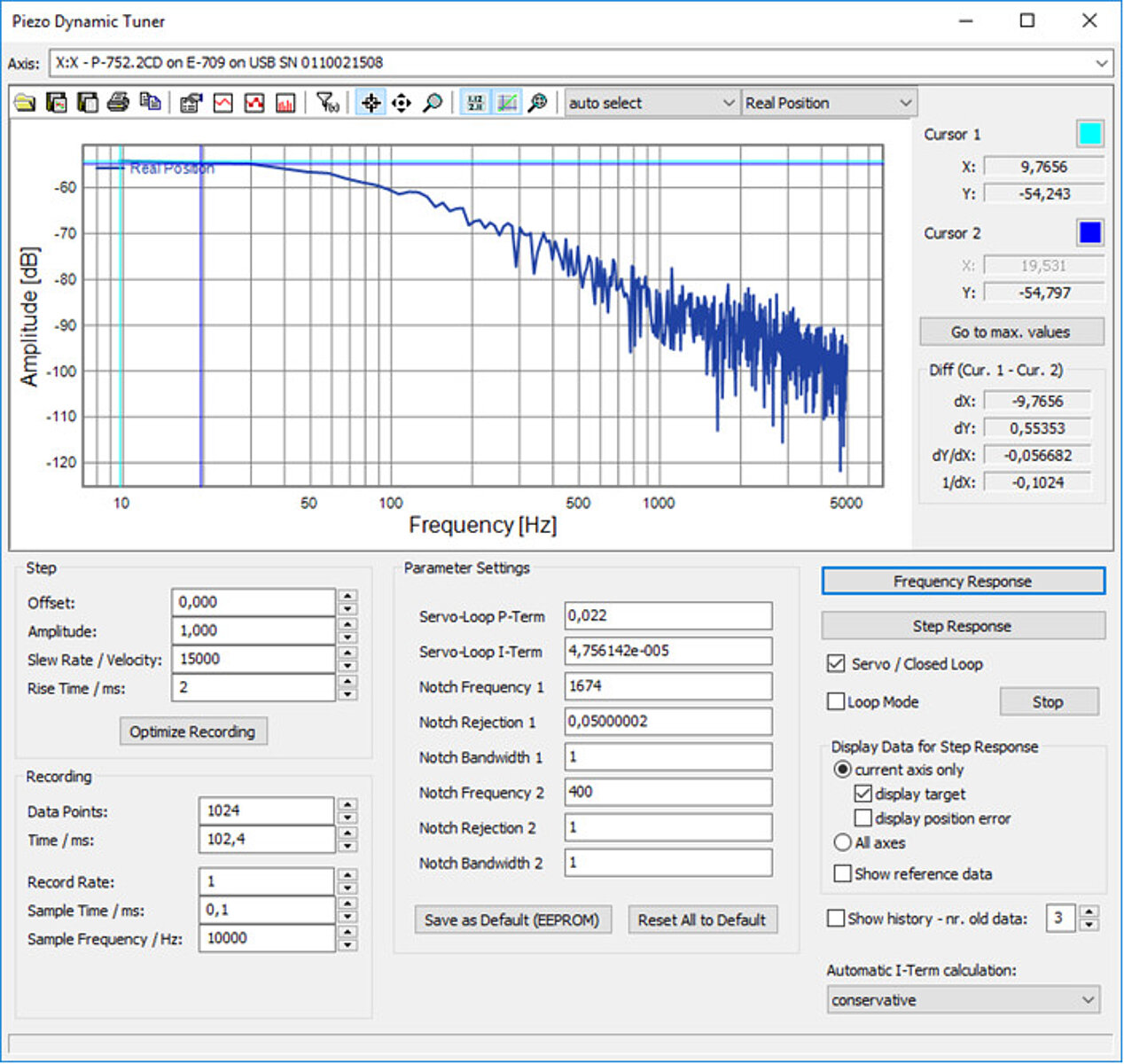1124x1064 pixels.
Task: Click the open folder icon in toolbar
Action: pyautogui.click(x=25, y=103)
